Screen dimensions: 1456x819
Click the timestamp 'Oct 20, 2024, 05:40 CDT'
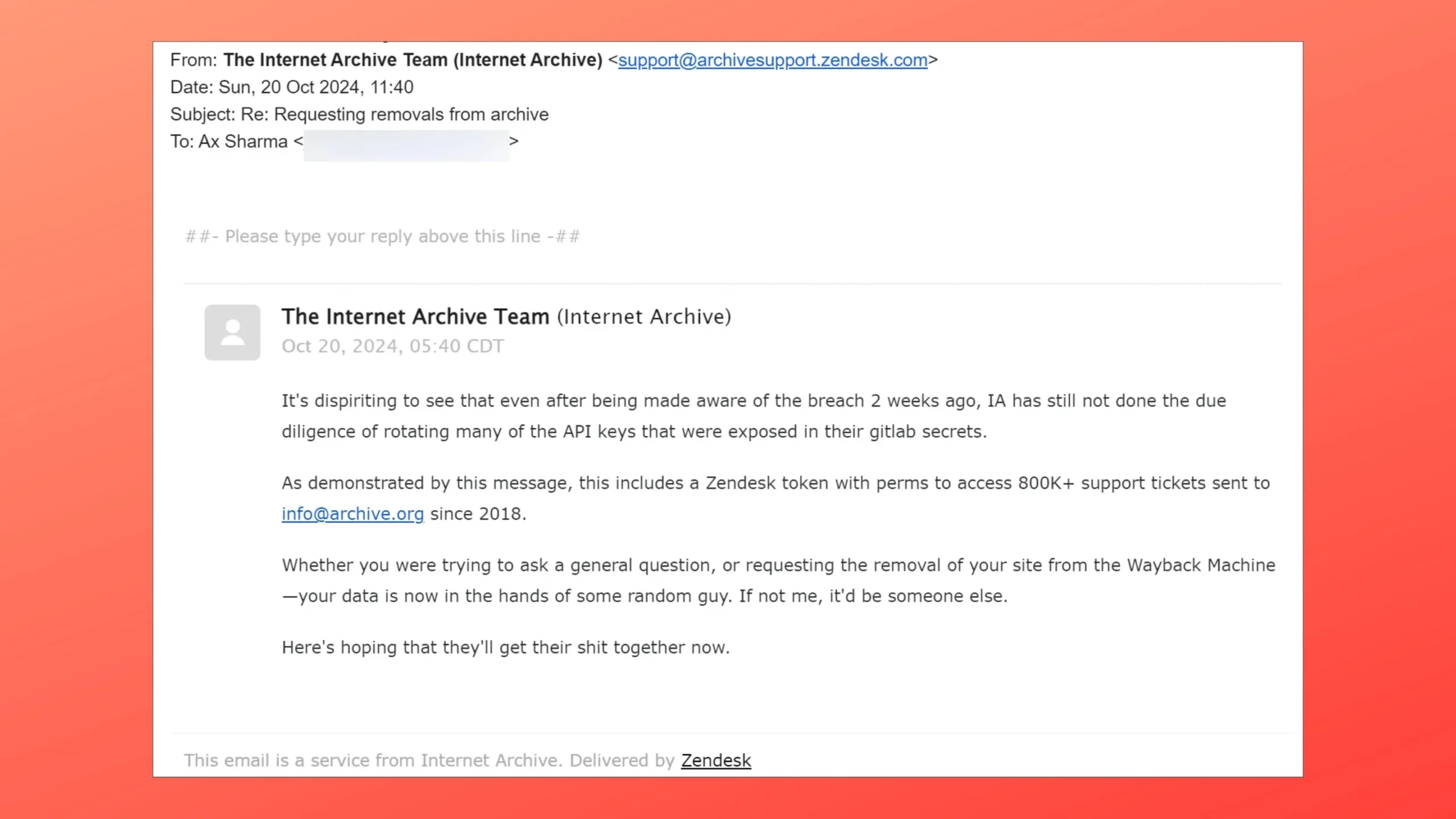pyautogui.click(x=392, y=346)
